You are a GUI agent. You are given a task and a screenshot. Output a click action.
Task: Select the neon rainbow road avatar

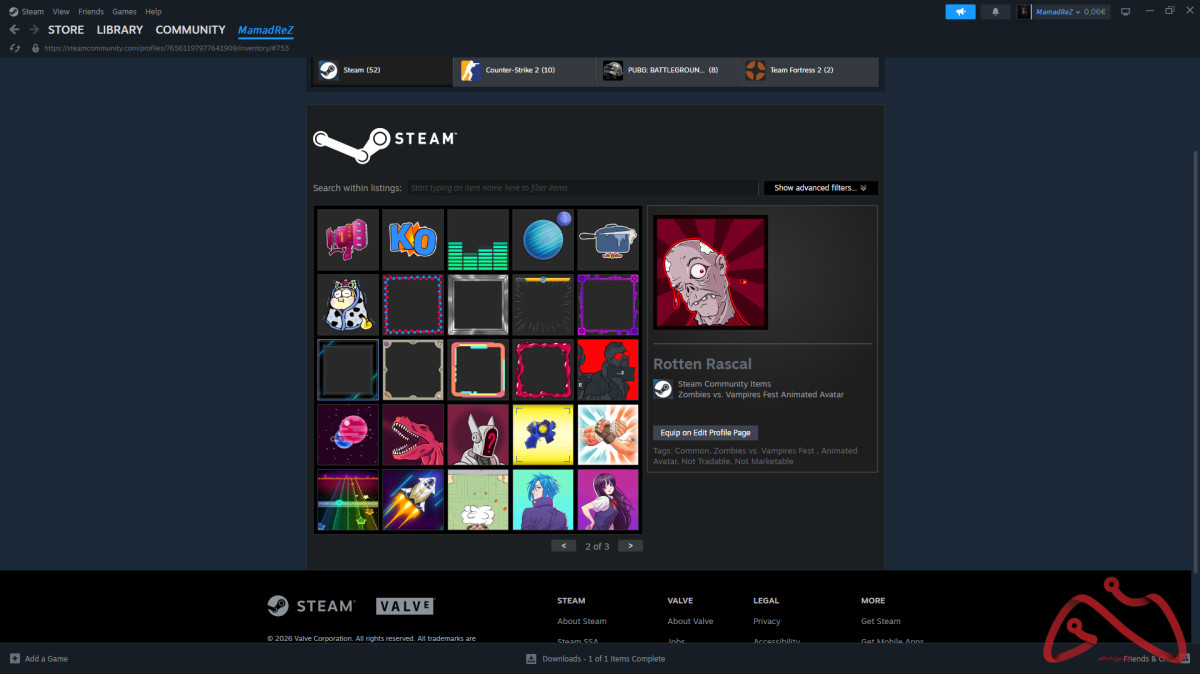348,500
